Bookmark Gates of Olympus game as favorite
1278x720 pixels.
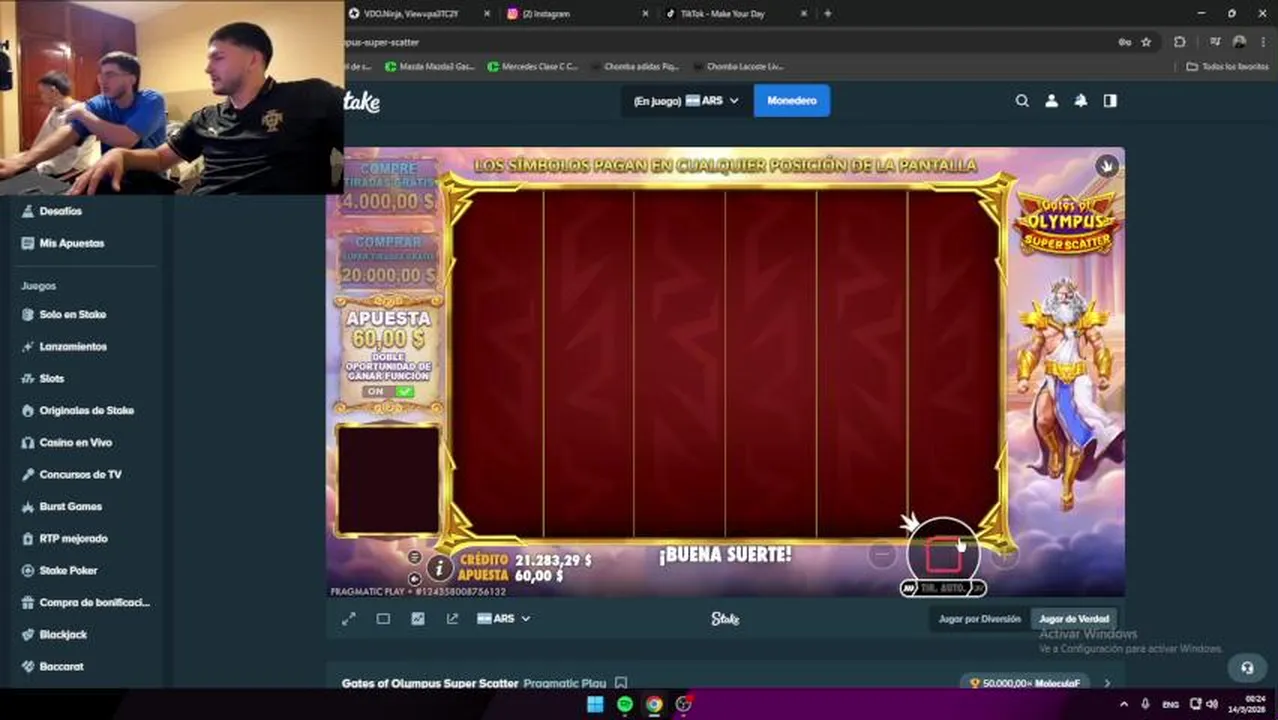(x=621, y=684)
